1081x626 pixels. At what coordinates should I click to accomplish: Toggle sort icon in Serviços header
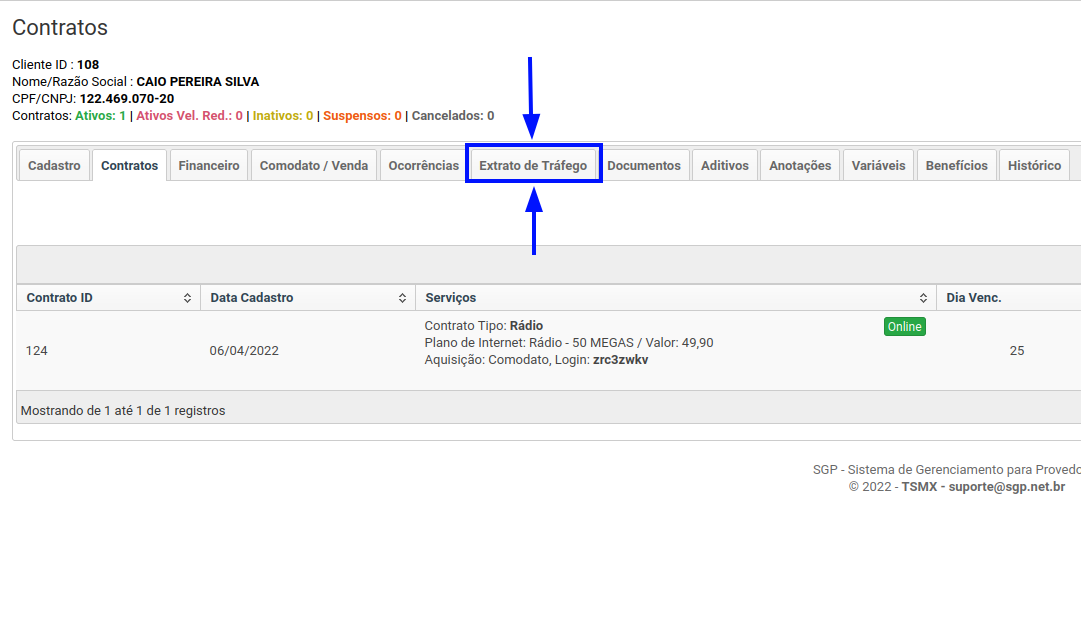(x=923, y=298)
